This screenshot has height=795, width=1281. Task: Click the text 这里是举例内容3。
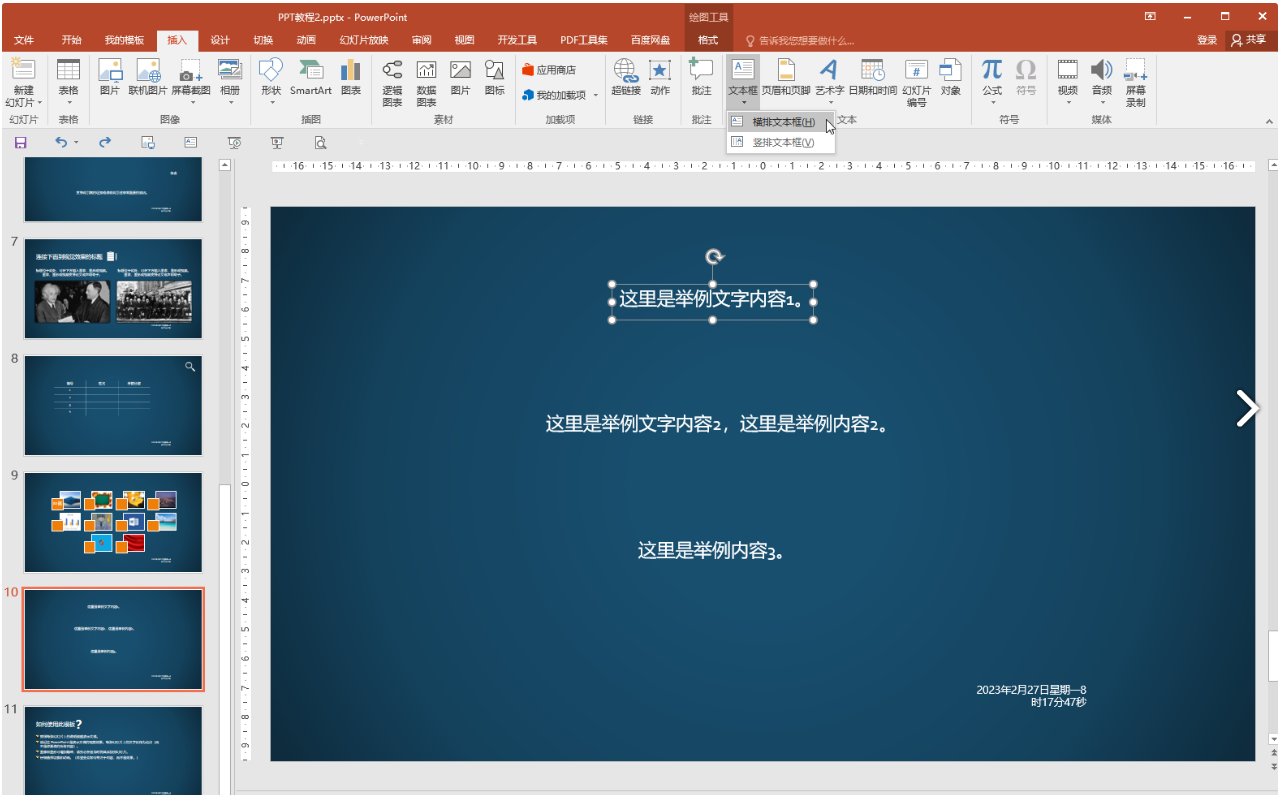pos(711,551)
